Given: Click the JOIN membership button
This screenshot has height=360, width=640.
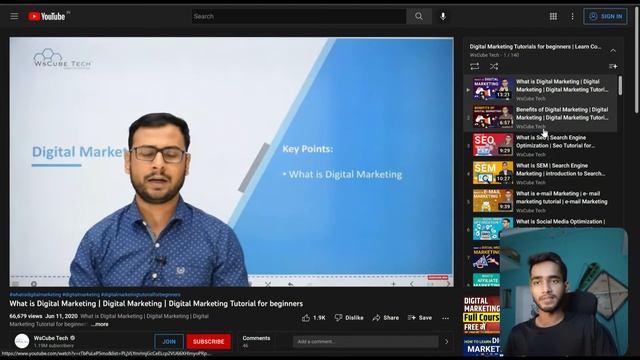Looking at the screenshot, I should [x=169, y=342].
